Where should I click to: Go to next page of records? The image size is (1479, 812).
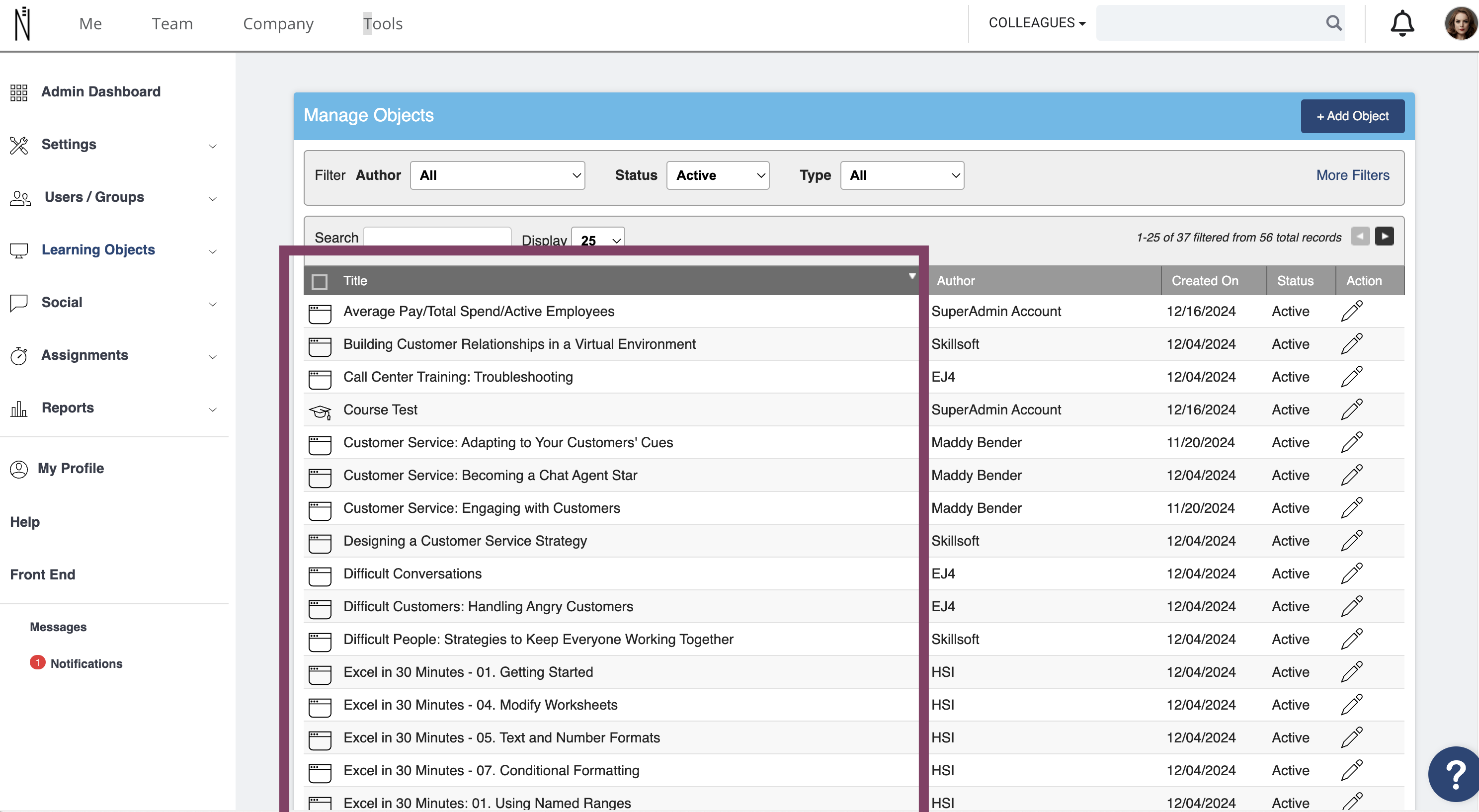tap(1384, 236)
